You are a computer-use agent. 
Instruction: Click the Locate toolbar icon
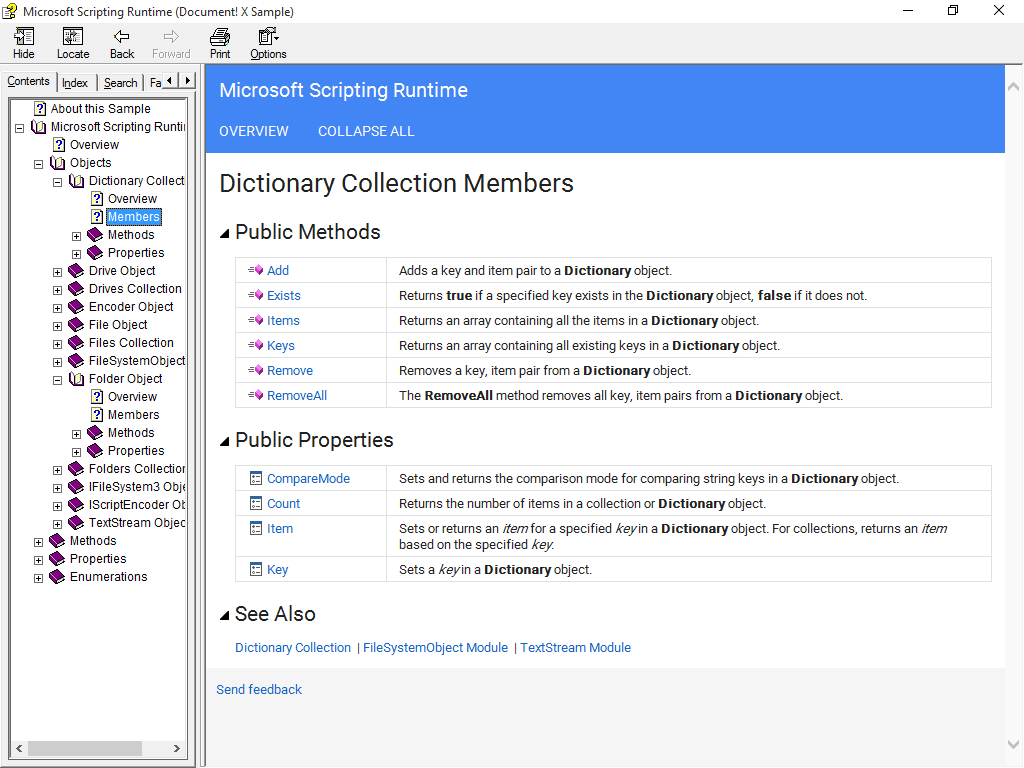72,37
